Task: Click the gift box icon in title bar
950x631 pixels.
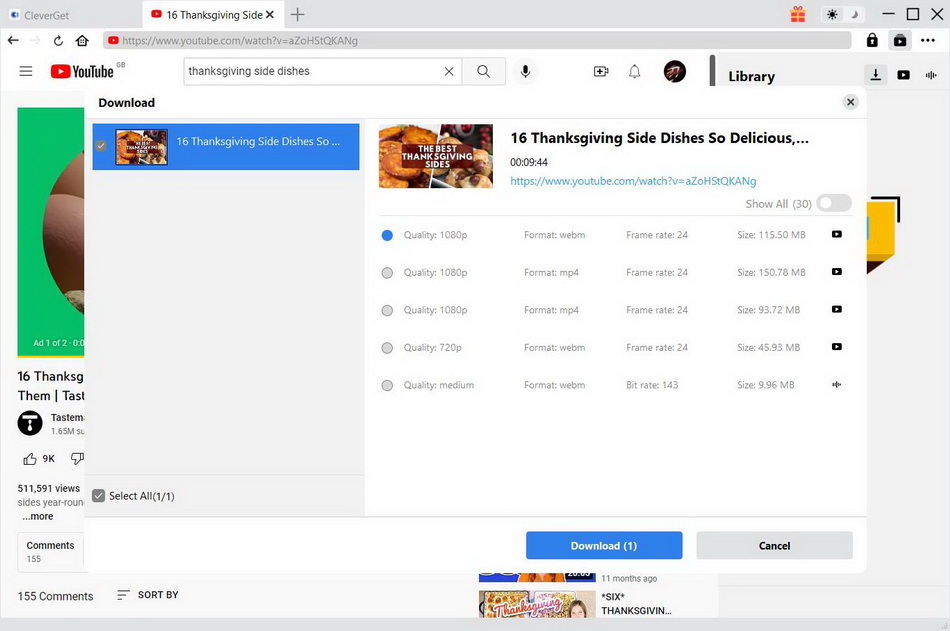Action: [798, 14]
